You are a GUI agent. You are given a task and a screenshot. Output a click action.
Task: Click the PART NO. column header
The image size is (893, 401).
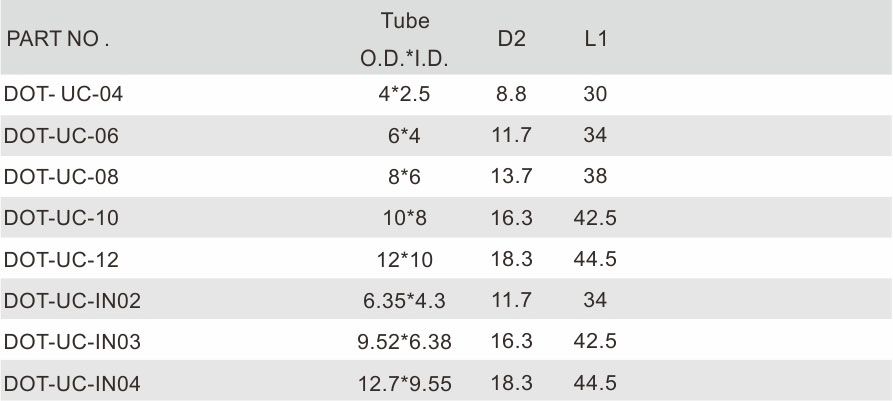point(57,39)
